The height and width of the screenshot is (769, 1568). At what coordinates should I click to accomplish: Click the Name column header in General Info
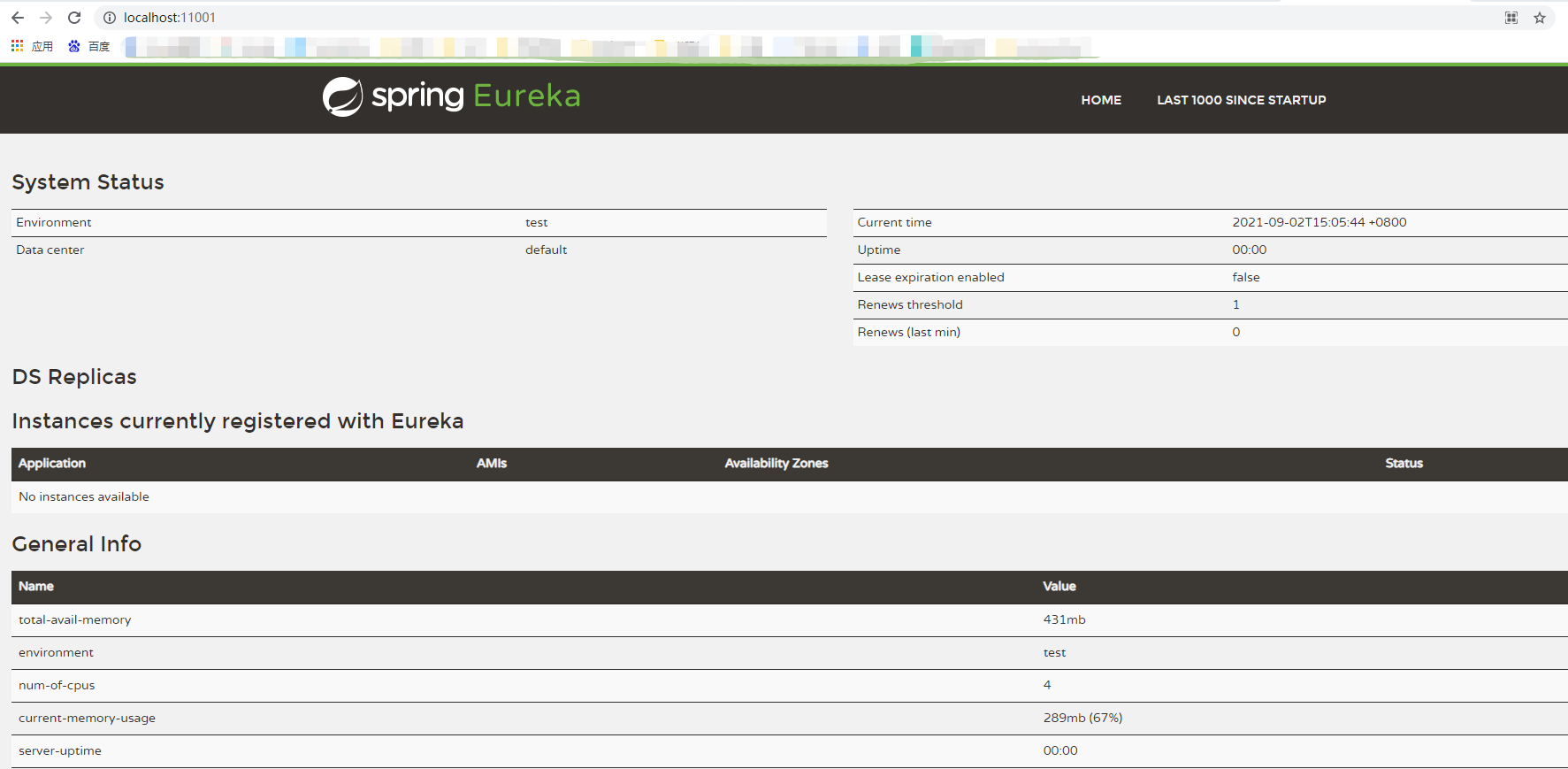(36, 586)
